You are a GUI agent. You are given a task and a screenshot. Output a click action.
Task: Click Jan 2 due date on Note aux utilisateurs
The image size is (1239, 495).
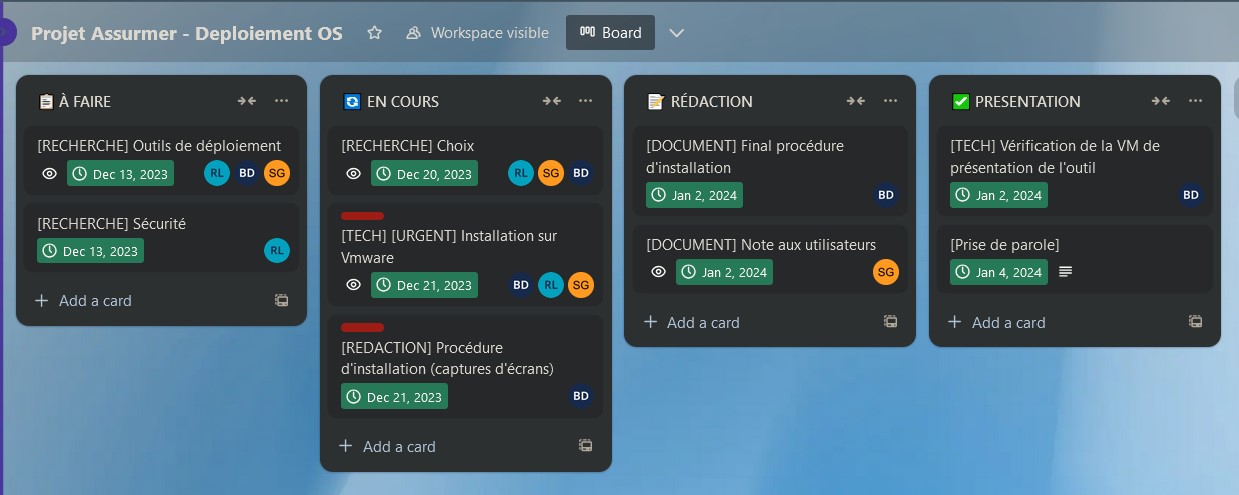point(724,272)
